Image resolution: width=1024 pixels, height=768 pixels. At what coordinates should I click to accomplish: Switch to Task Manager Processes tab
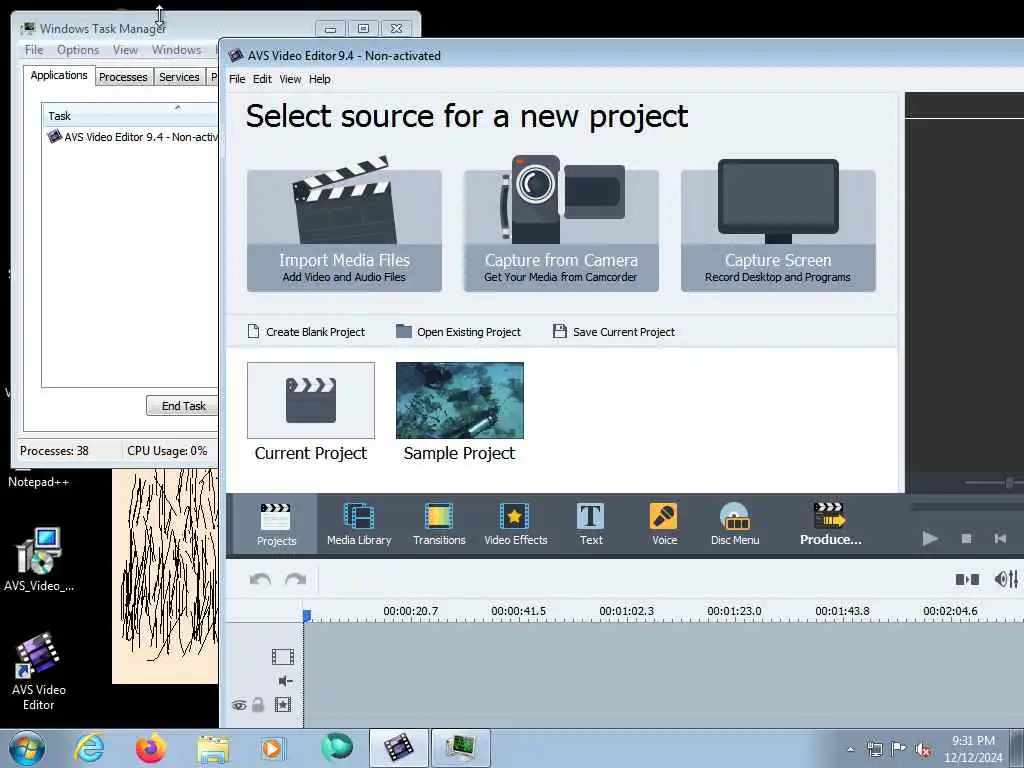point(123,77)
